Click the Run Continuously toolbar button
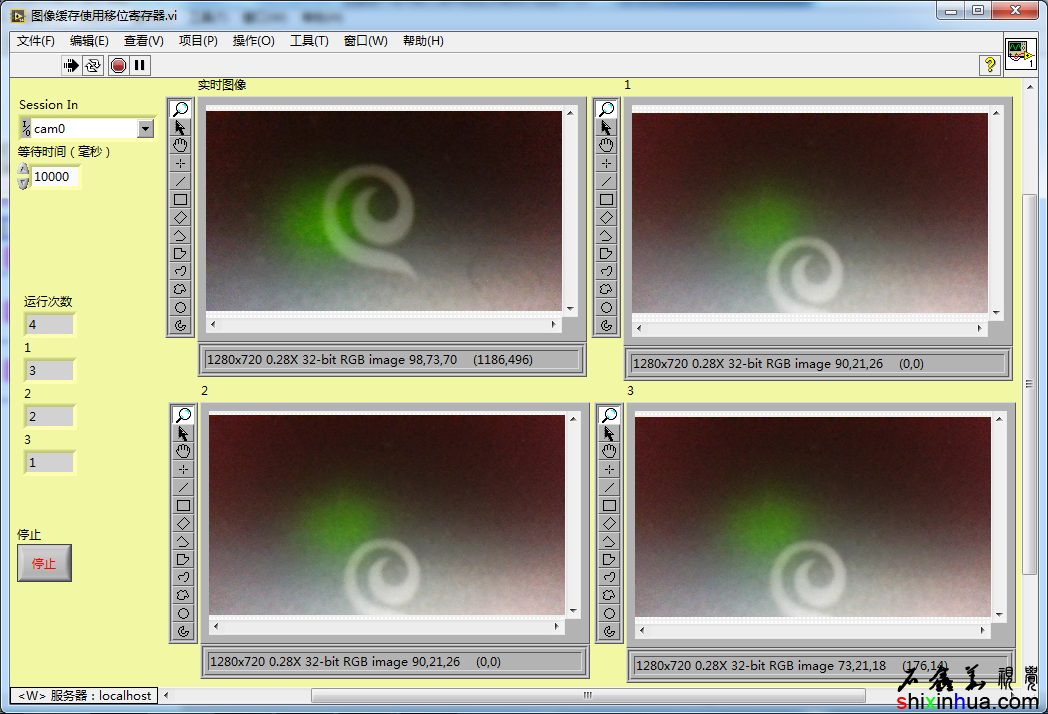Image resolution: width=1048 pixels, height=714 pixels. point(93,65)
